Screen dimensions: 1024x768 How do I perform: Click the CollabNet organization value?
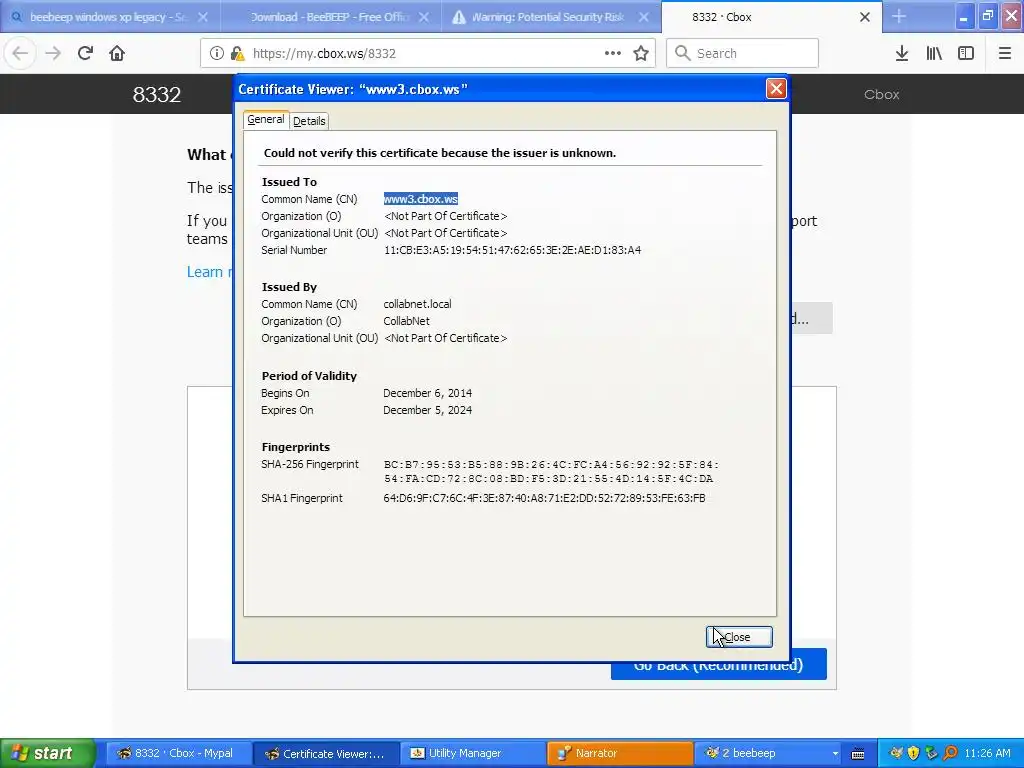406,321
